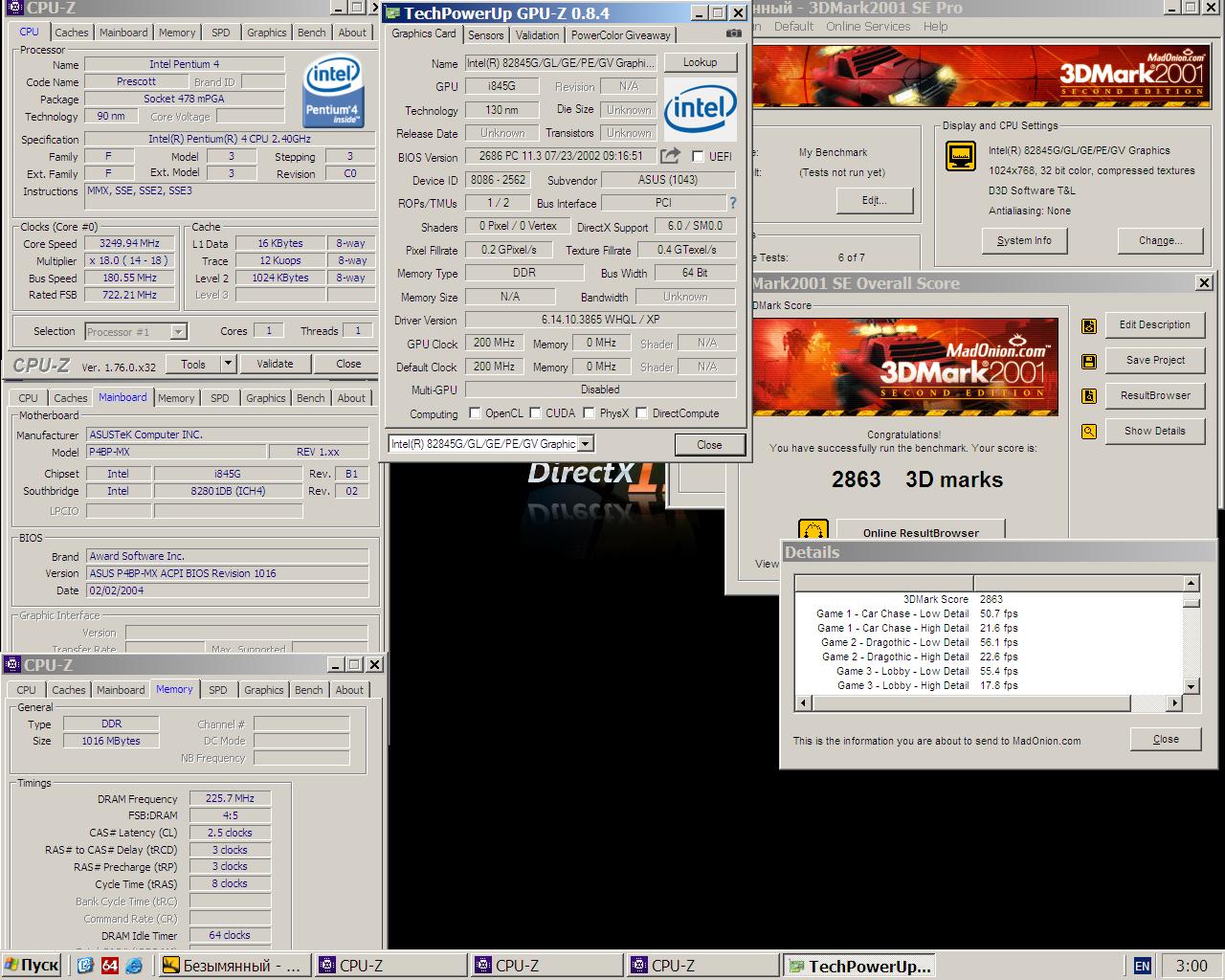Click the Edit... benchmark button
The image size is (1225, 980).
pos(874,201)
